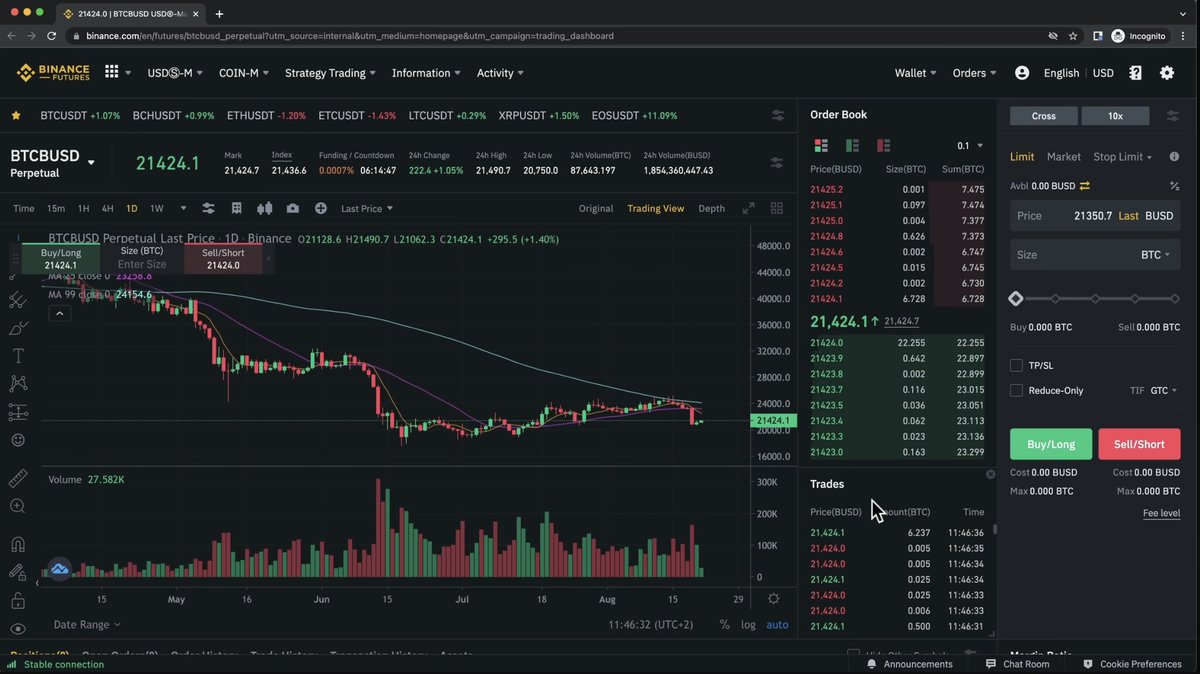This screenshot has height=674, width=1200.
Task: Expand the Date Range selector
Action: click(87, 625)
